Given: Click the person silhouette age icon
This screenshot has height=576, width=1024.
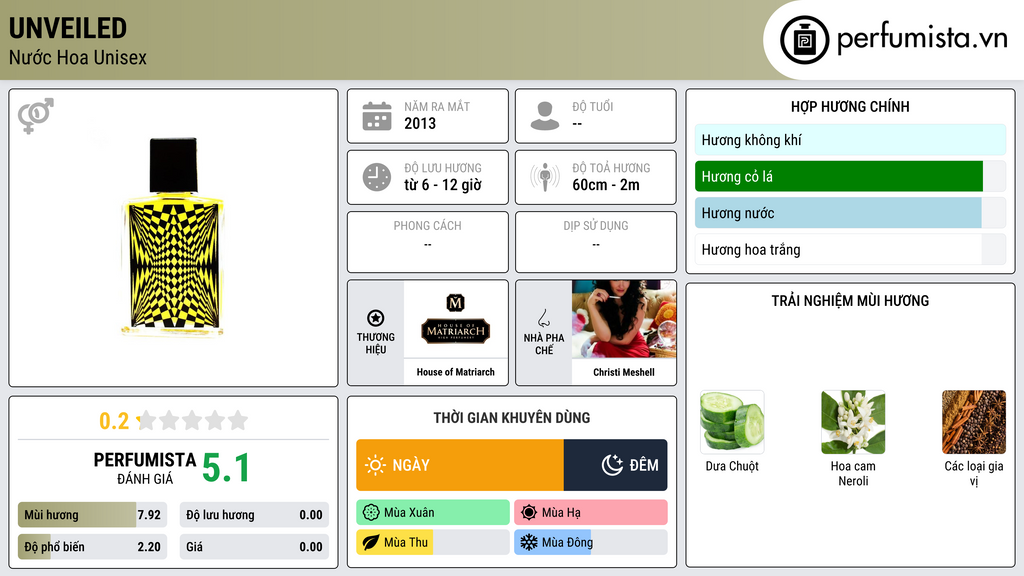Looking at the screenshot, I should click(545, 116).
